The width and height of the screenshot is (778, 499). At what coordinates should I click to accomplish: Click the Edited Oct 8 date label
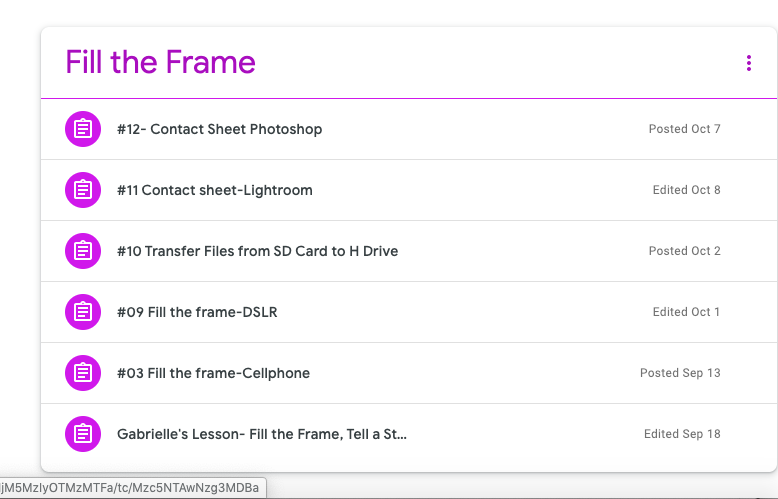(686, 190)
